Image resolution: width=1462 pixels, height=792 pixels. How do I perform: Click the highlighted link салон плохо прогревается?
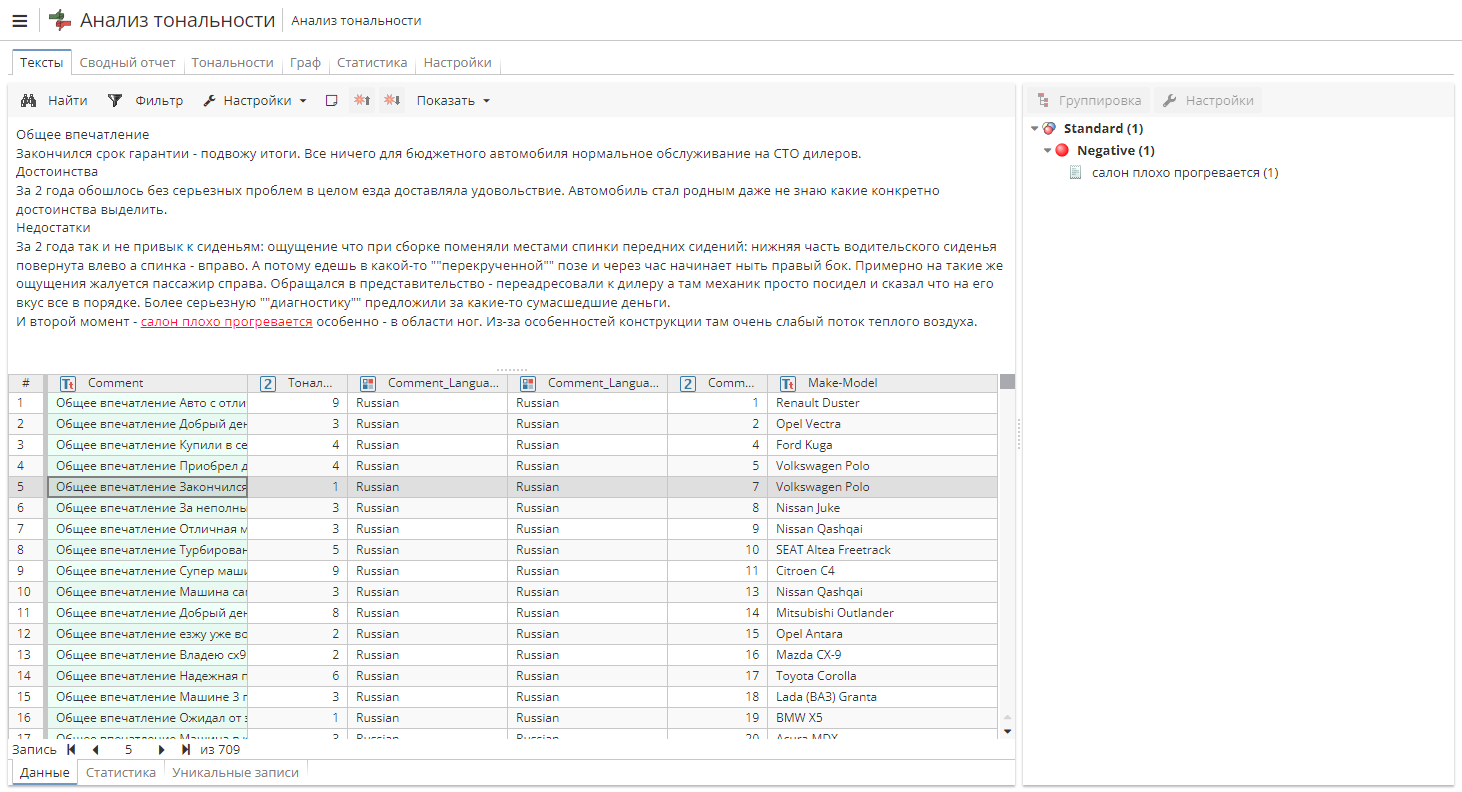pos(227,322)
